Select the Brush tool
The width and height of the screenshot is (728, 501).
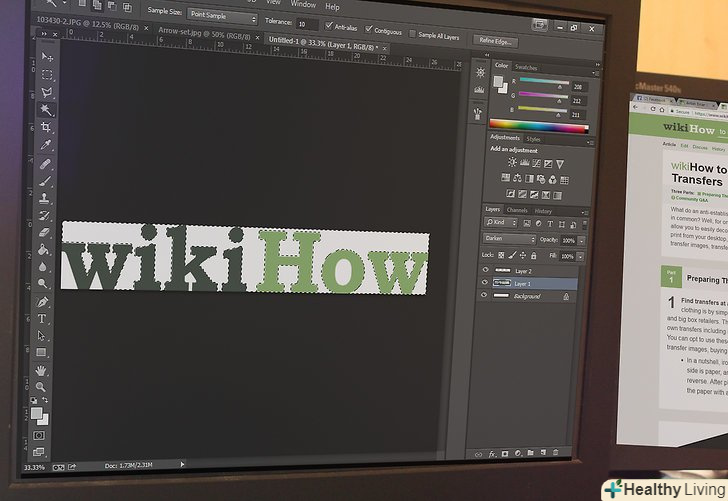point(45,181)
